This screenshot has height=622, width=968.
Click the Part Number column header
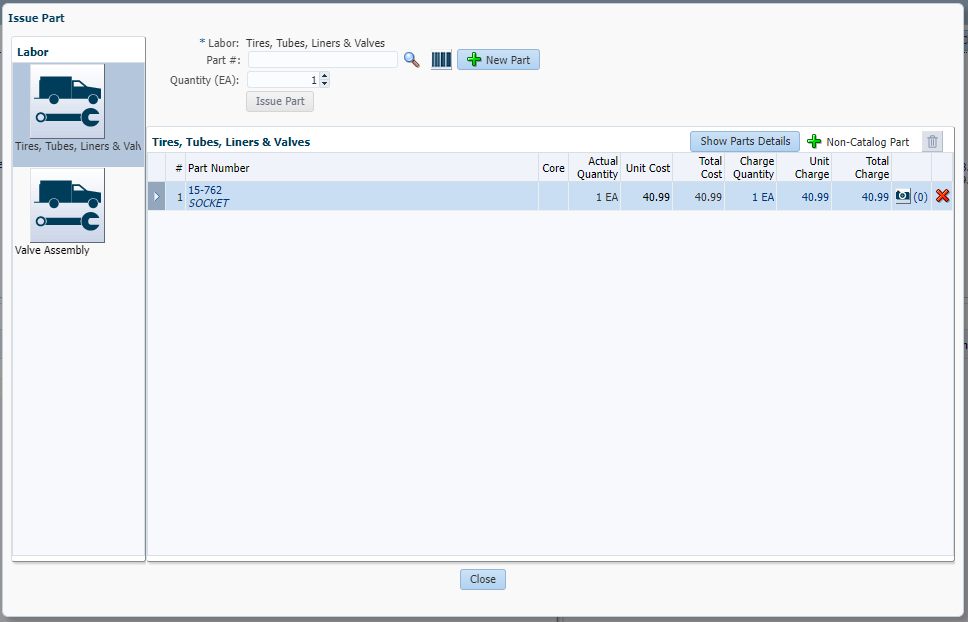coord(219,168)
